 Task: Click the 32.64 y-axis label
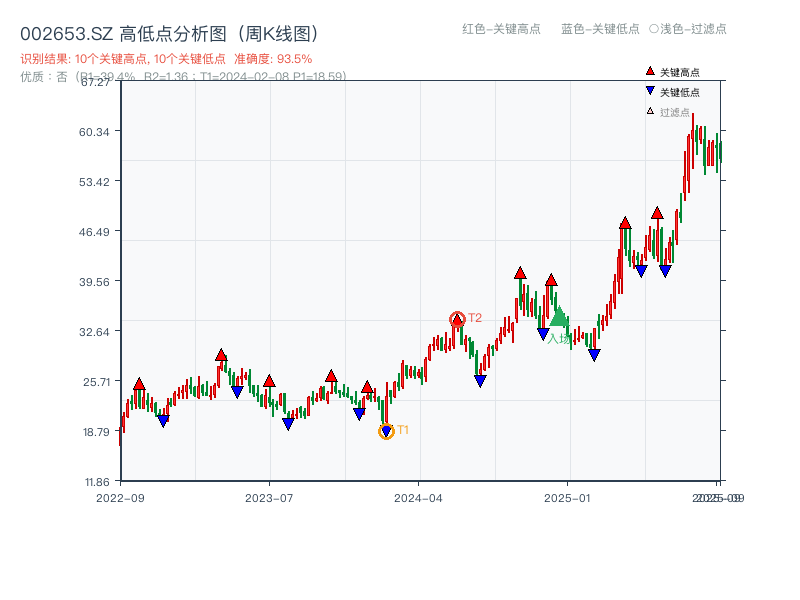point(94,332)
